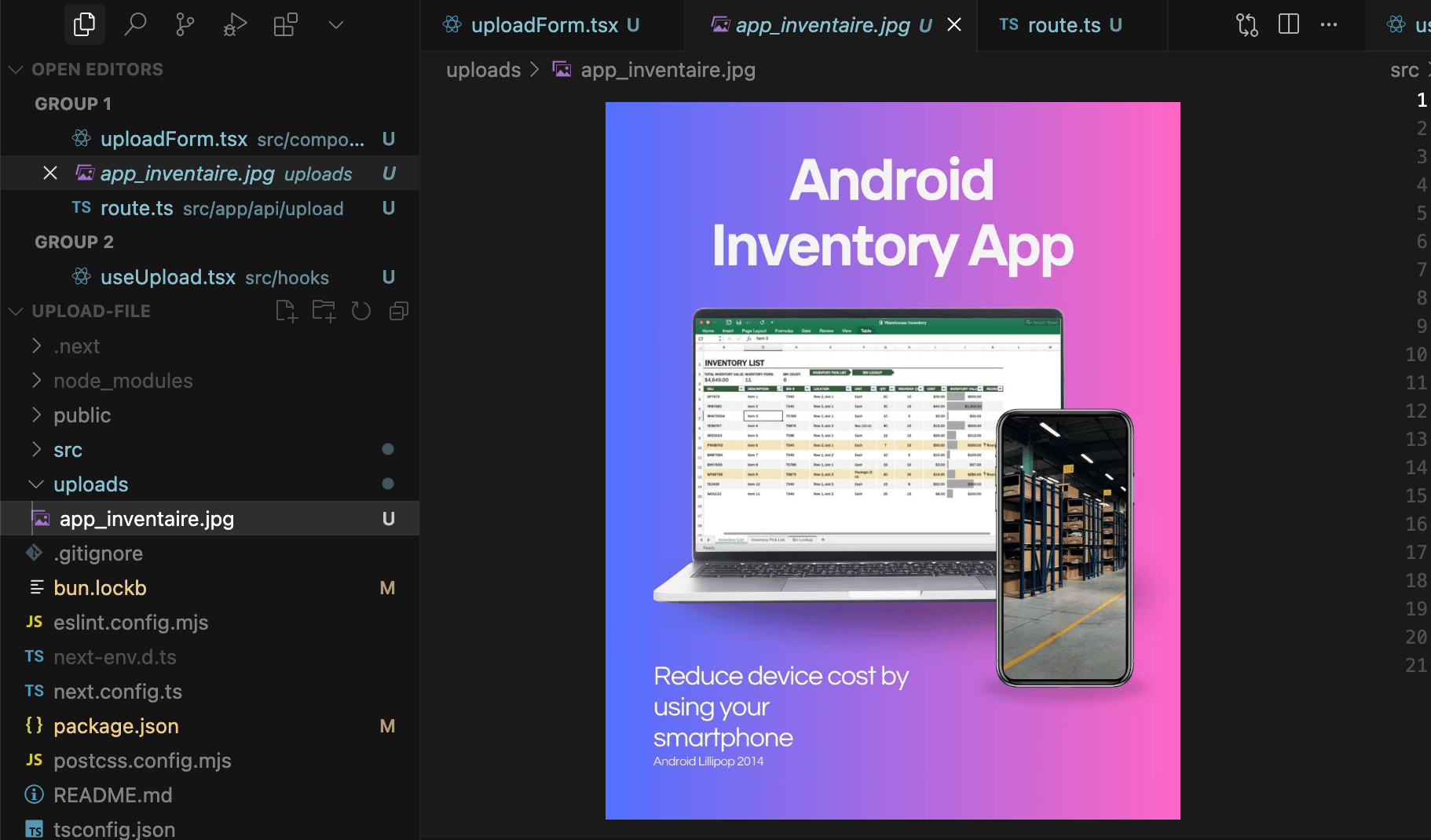Open the Extensions view icon
This screenshot has height=840, width=1431.
[x=285, y=24]
